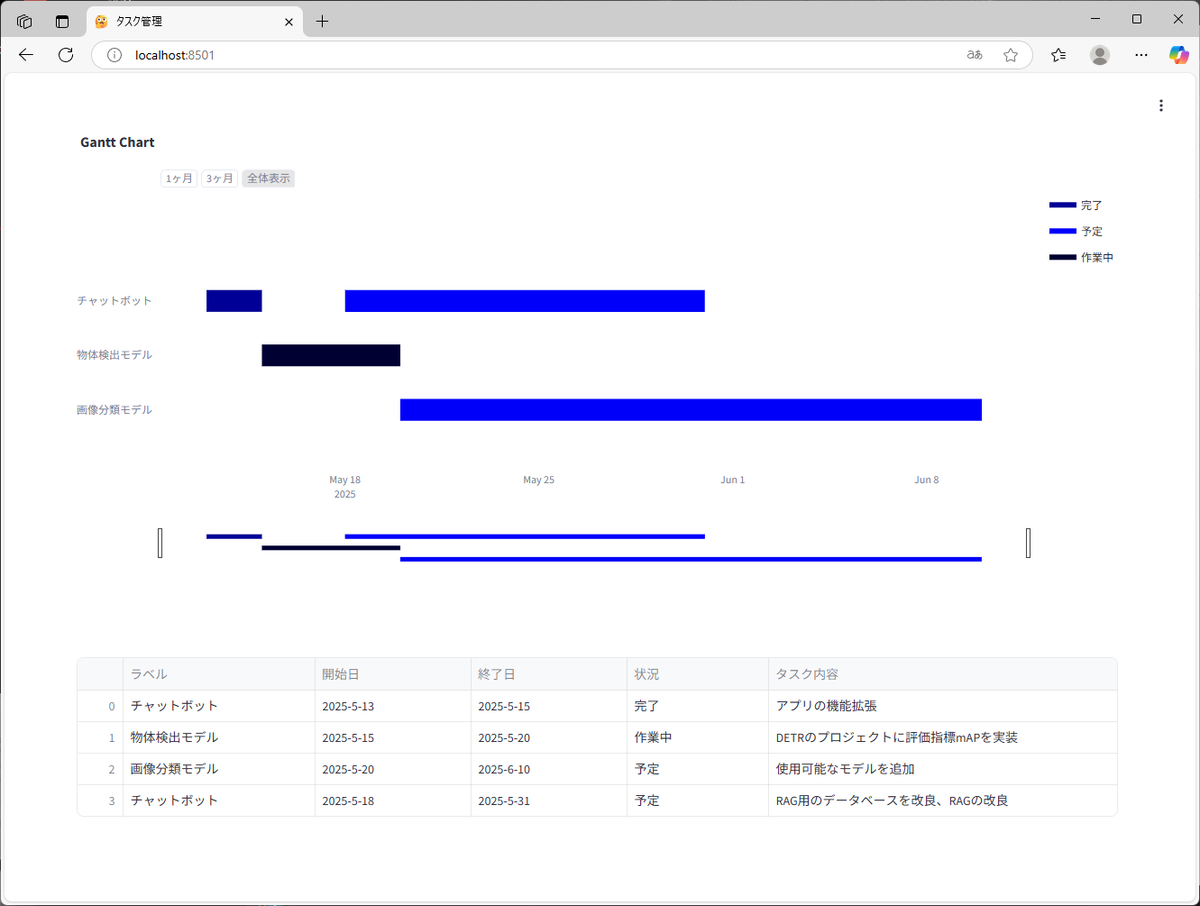The image size is (1200, 906).
Task: Go back with the browser back arrow
Action: (26, 55)
